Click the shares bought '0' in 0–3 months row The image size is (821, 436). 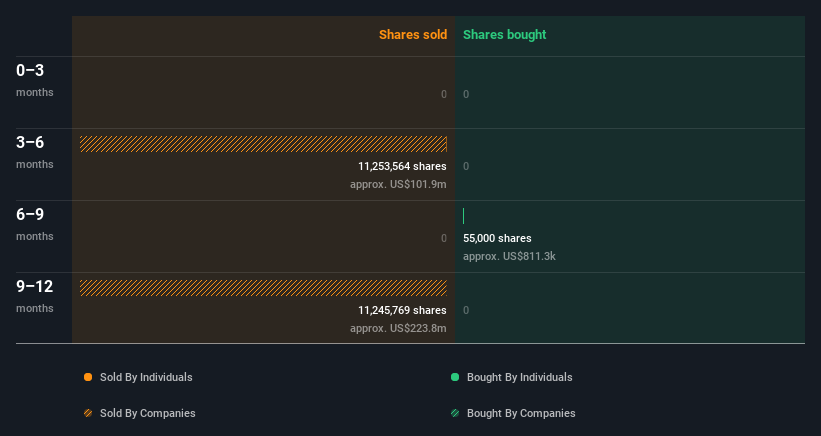click(466, 94)
